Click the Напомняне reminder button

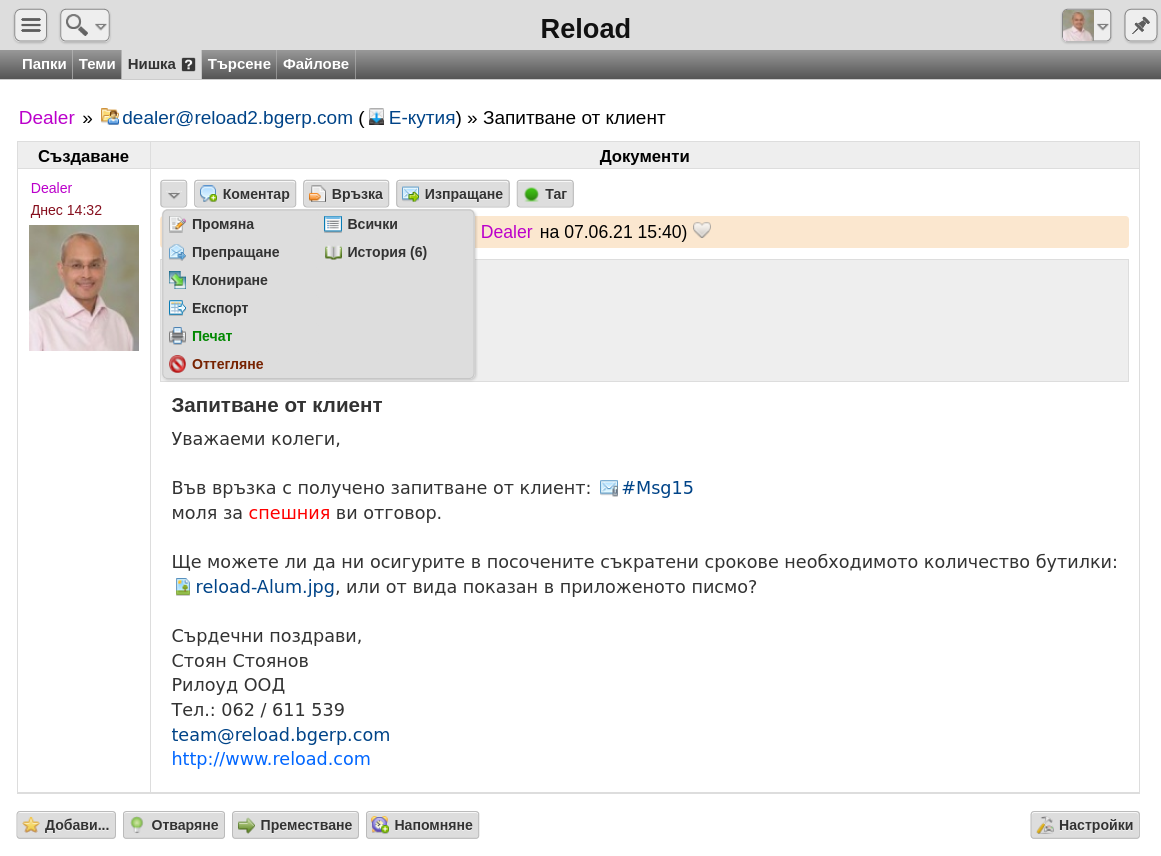[422, 825]
